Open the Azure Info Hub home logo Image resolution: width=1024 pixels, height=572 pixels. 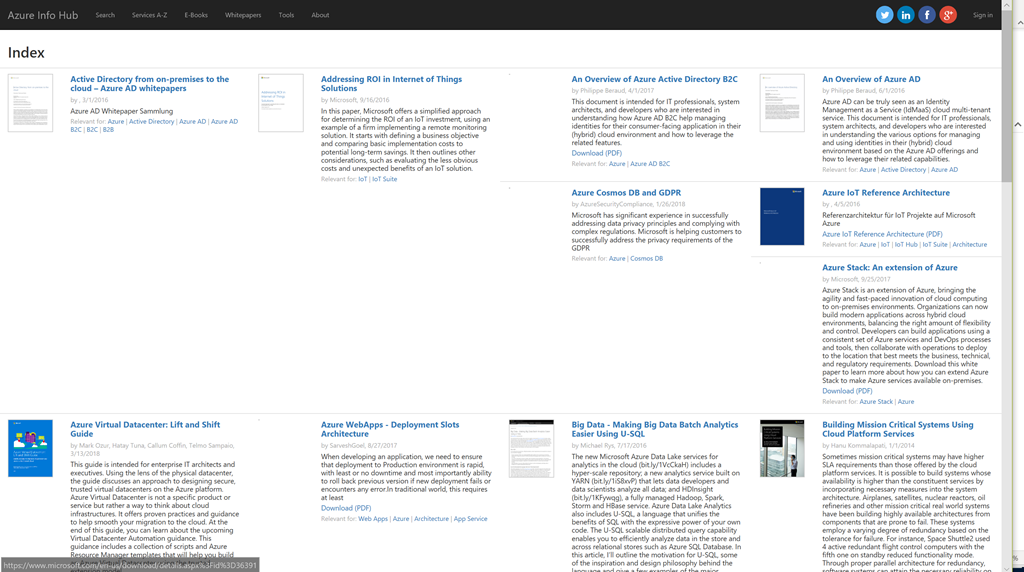pos(43,15)
